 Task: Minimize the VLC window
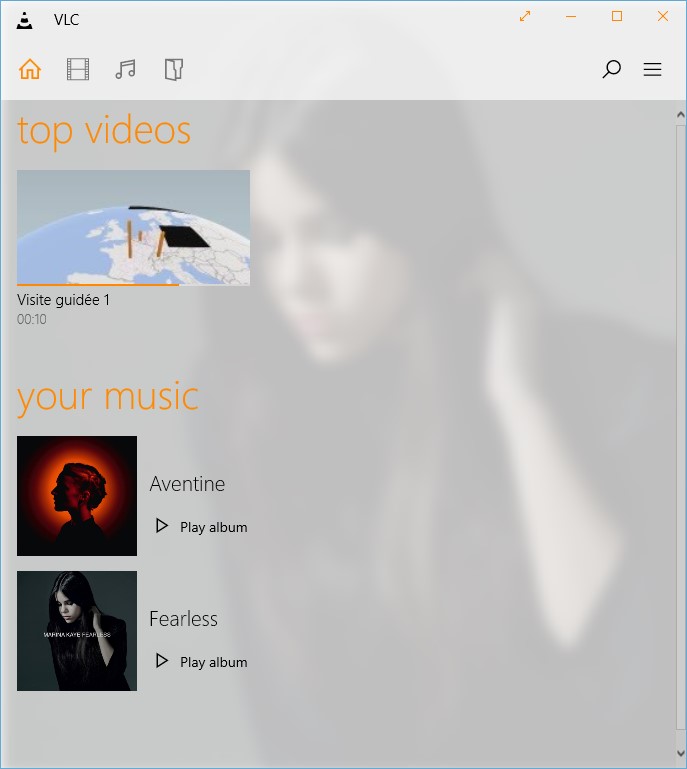pos(571,16)
